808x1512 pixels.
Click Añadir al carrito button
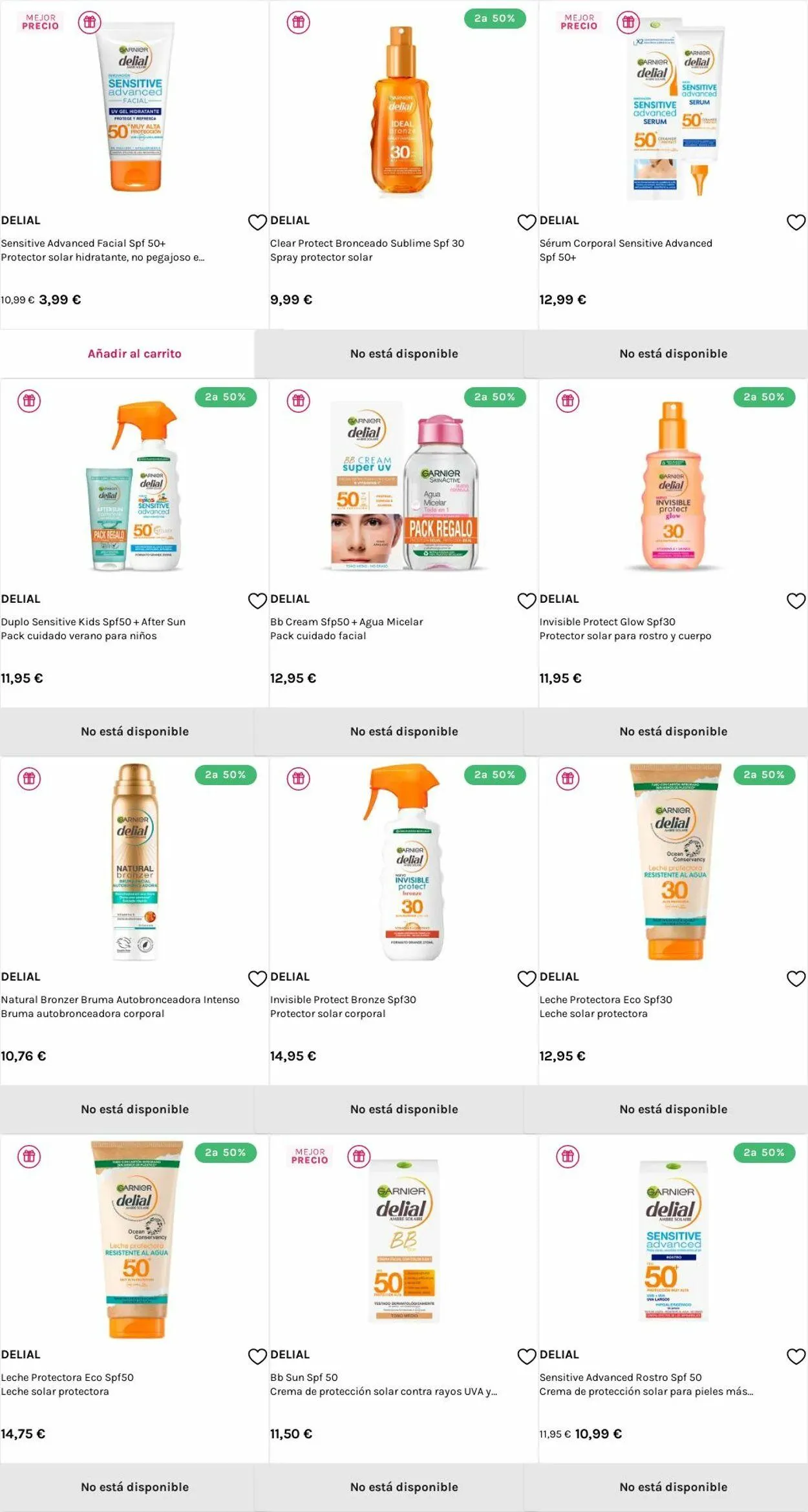(134, 353)
